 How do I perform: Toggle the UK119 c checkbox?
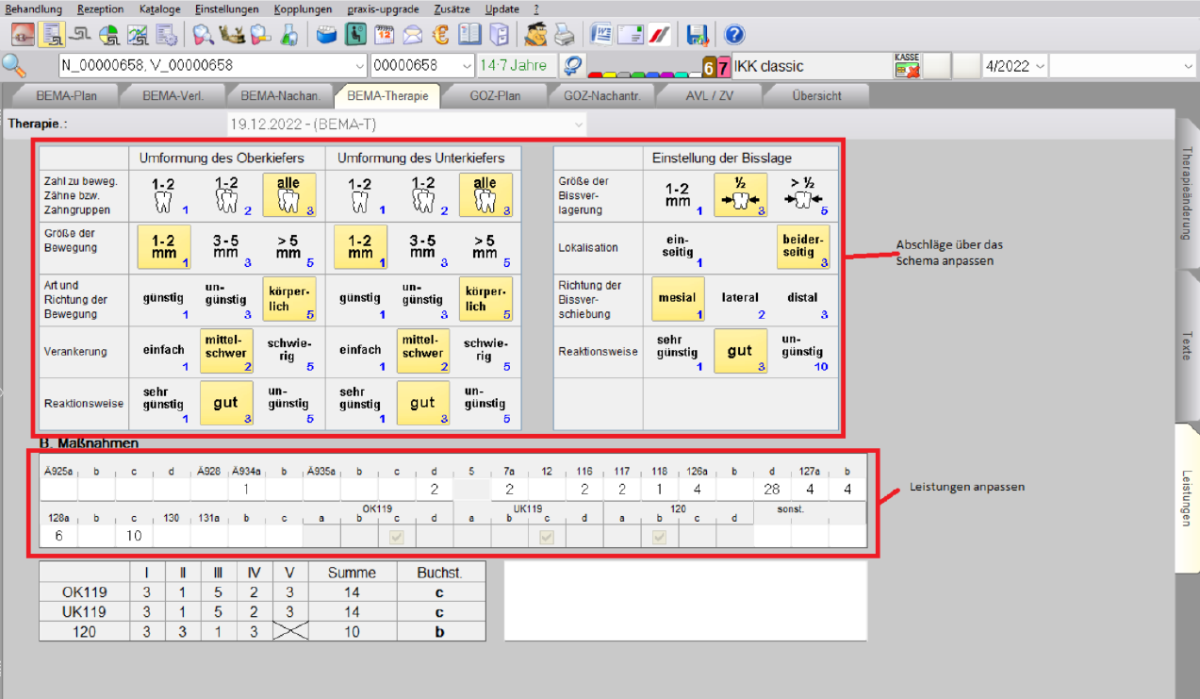click(x=547, y=537)
